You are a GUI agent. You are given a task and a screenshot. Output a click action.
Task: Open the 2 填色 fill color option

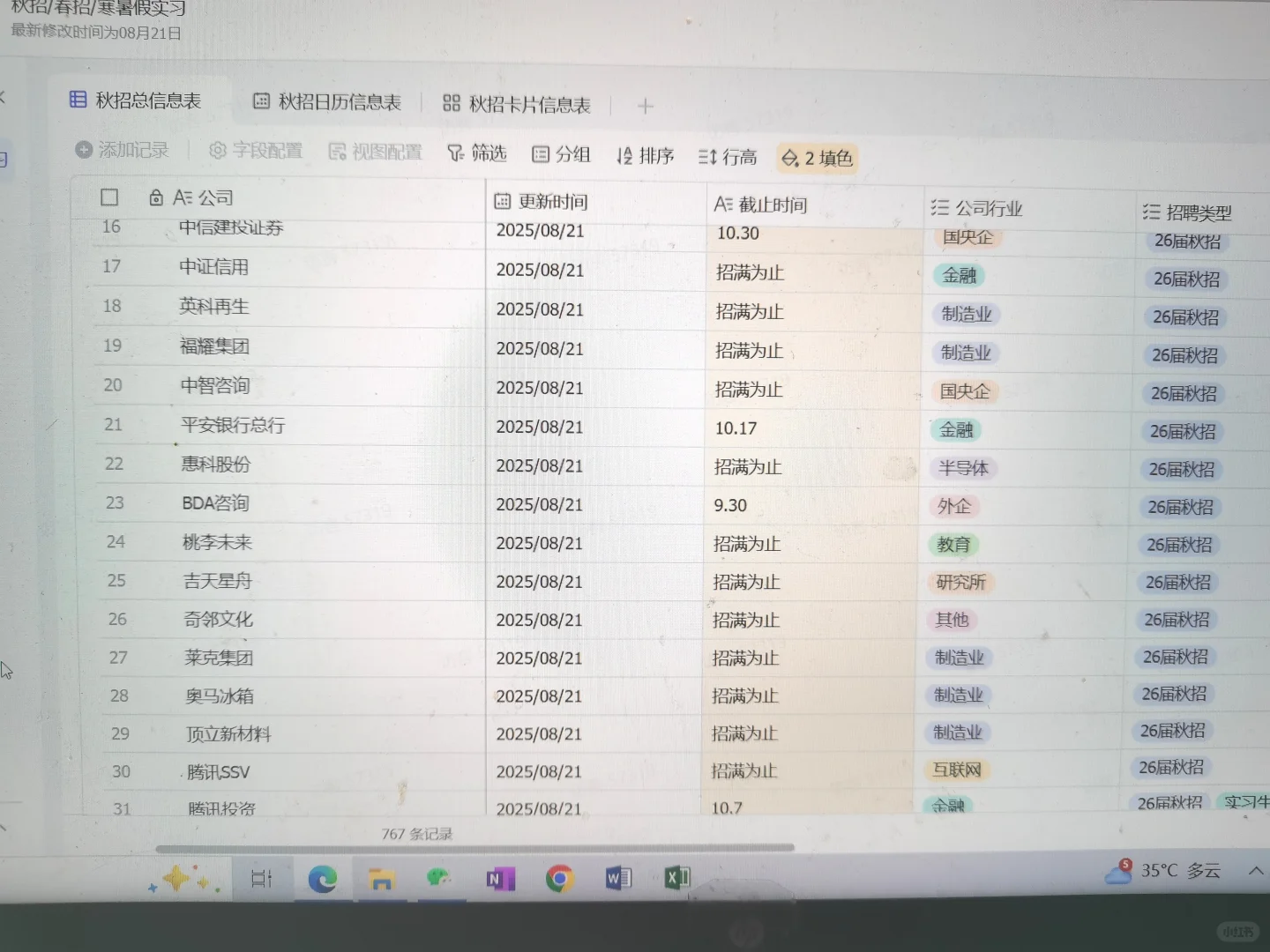coord(817,159)
